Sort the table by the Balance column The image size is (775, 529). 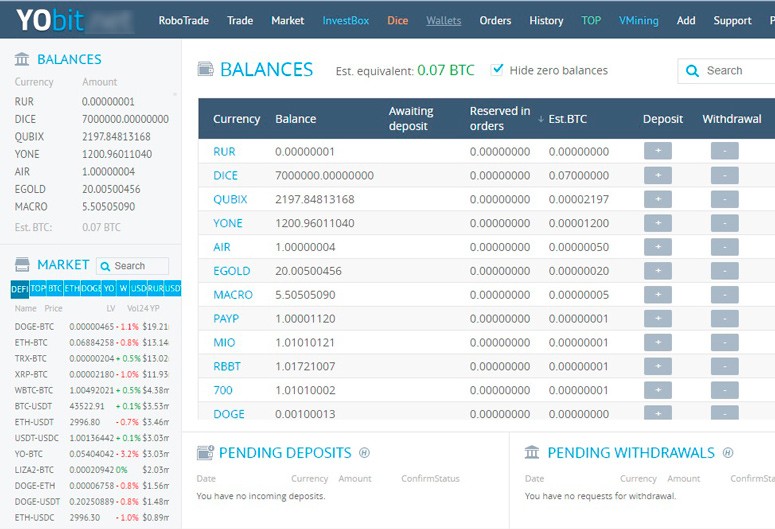point(296,119)
